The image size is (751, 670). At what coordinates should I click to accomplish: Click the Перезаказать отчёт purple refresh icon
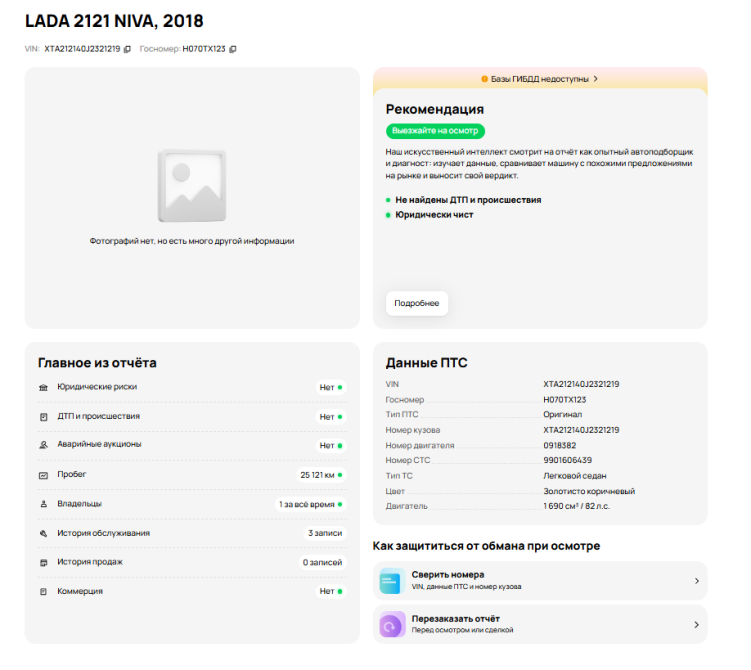coord(392,625)
